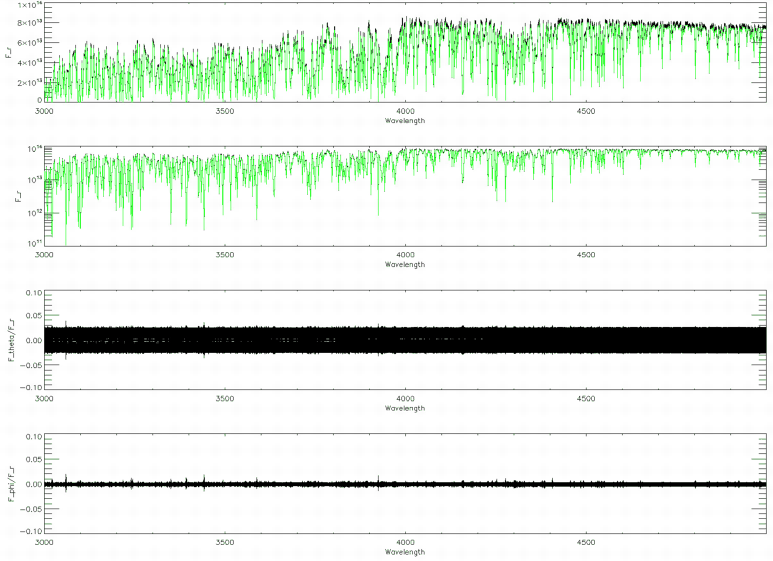The width and height of the screenshot is (773, 561).
Task: Click the 4500 tick label on the bottom plot
Action: pyautogui.click(x=586, y=543)
